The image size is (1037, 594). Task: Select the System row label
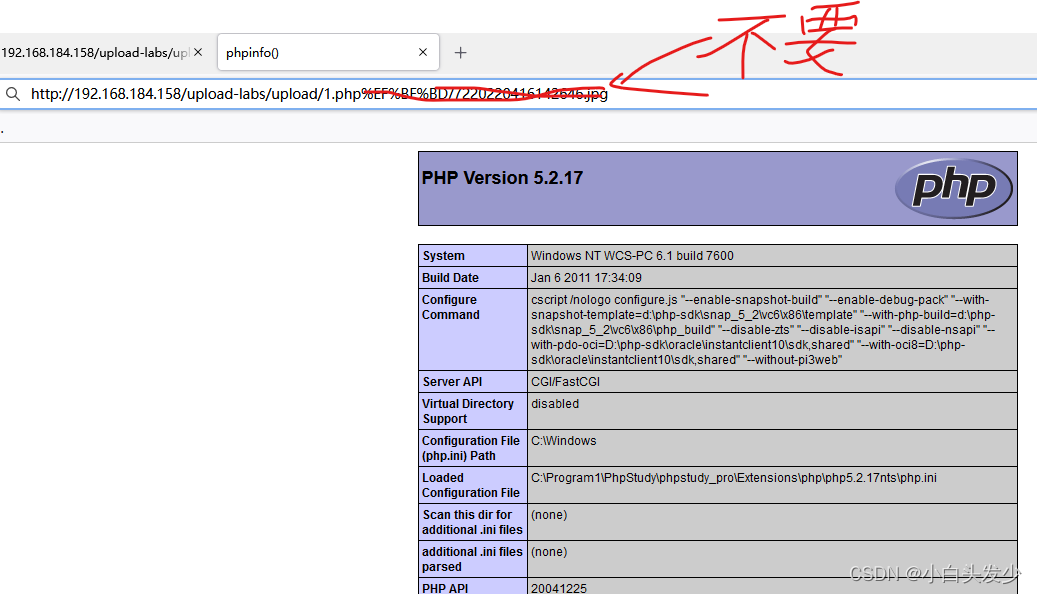443,256
